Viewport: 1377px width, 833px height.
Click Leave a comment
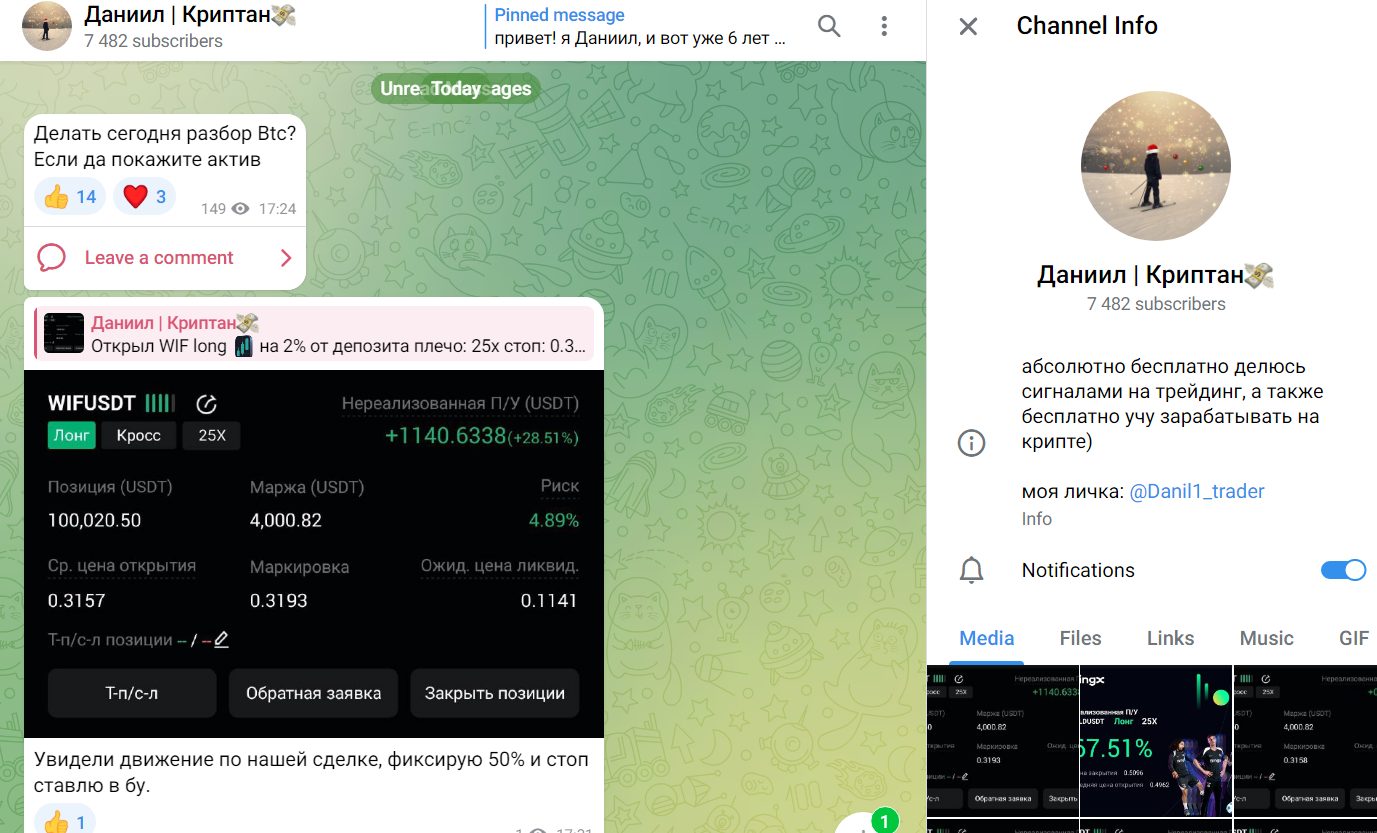click(x=159, y=258)
